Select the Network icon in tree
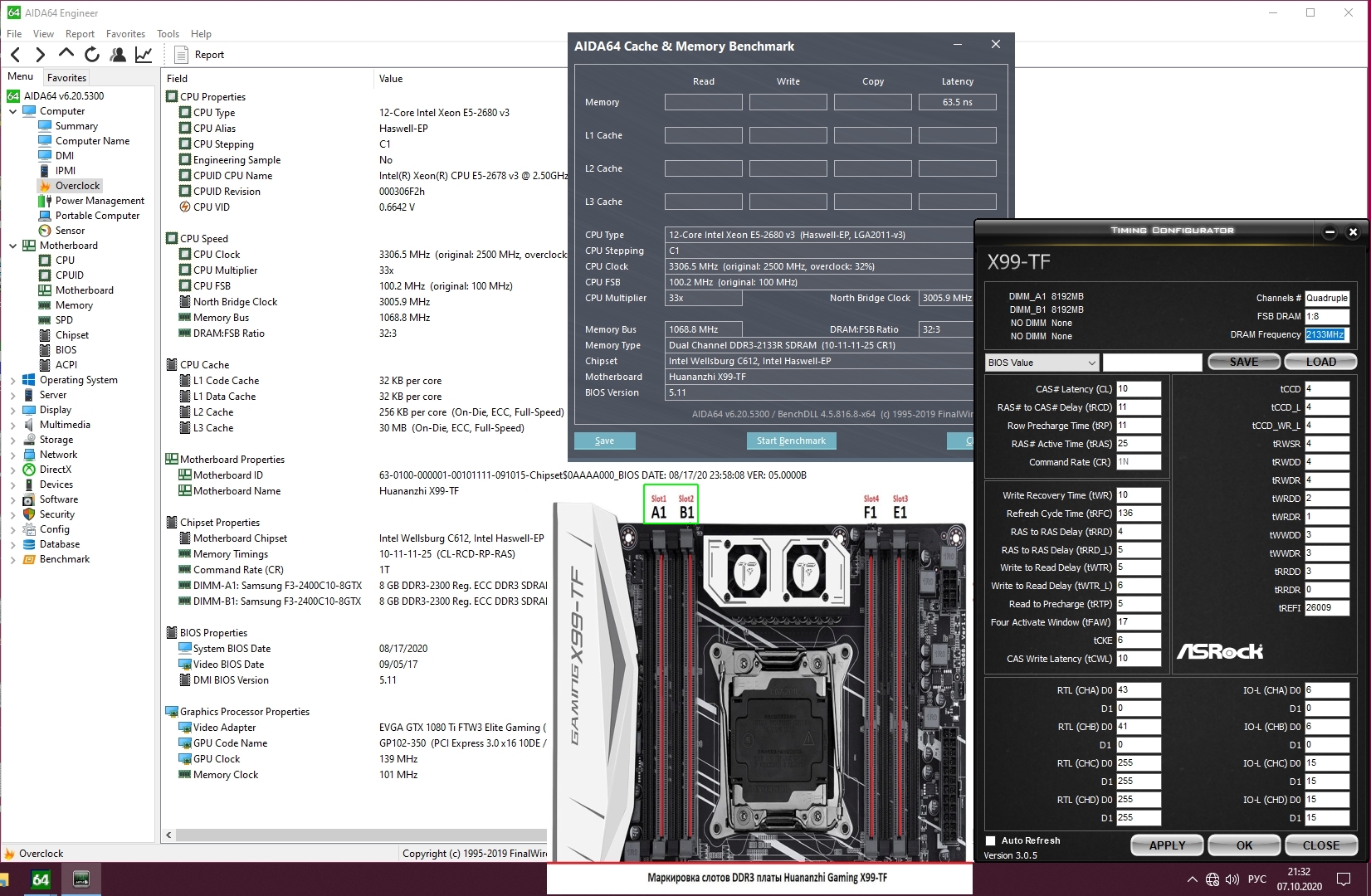 (x=29, y=455)
